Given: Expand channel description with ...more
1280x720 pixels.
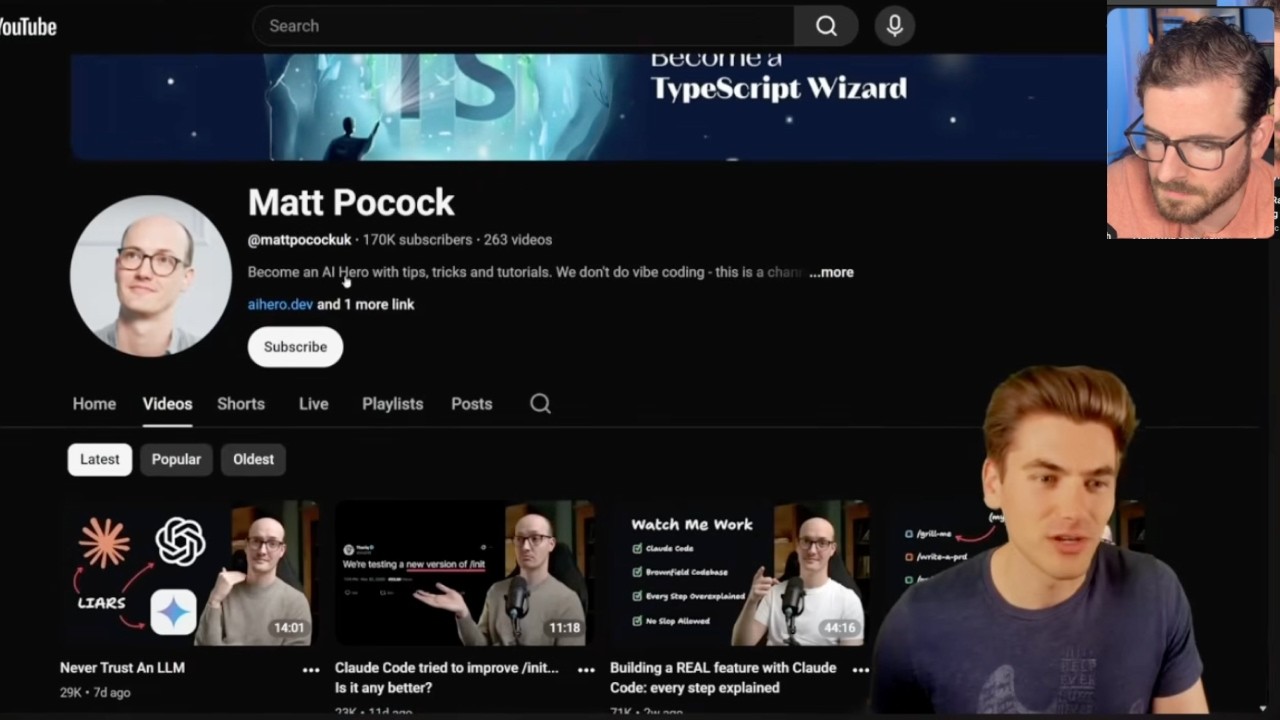Looking at the screenshot, I should [832, 272].
